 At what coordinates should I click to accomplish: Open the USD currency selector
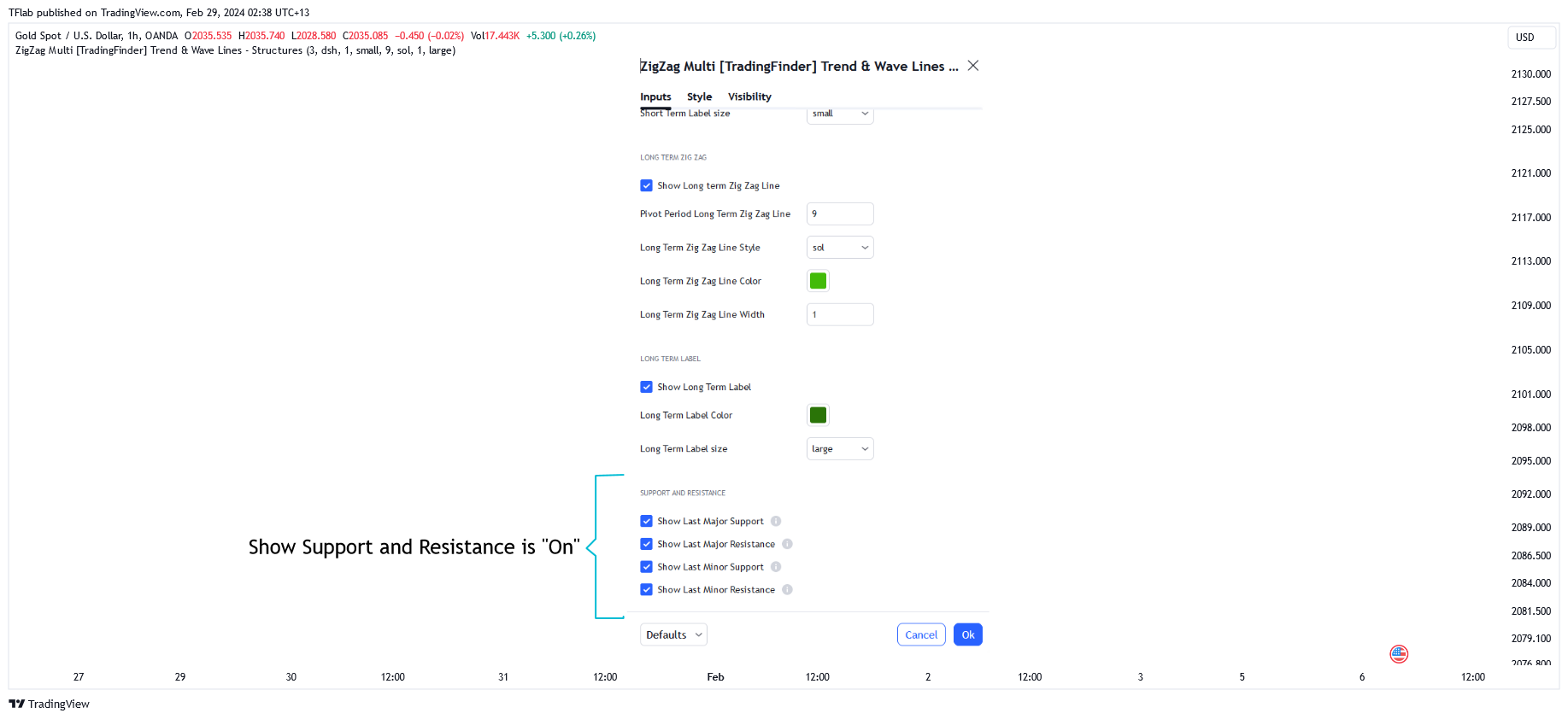1531,38
